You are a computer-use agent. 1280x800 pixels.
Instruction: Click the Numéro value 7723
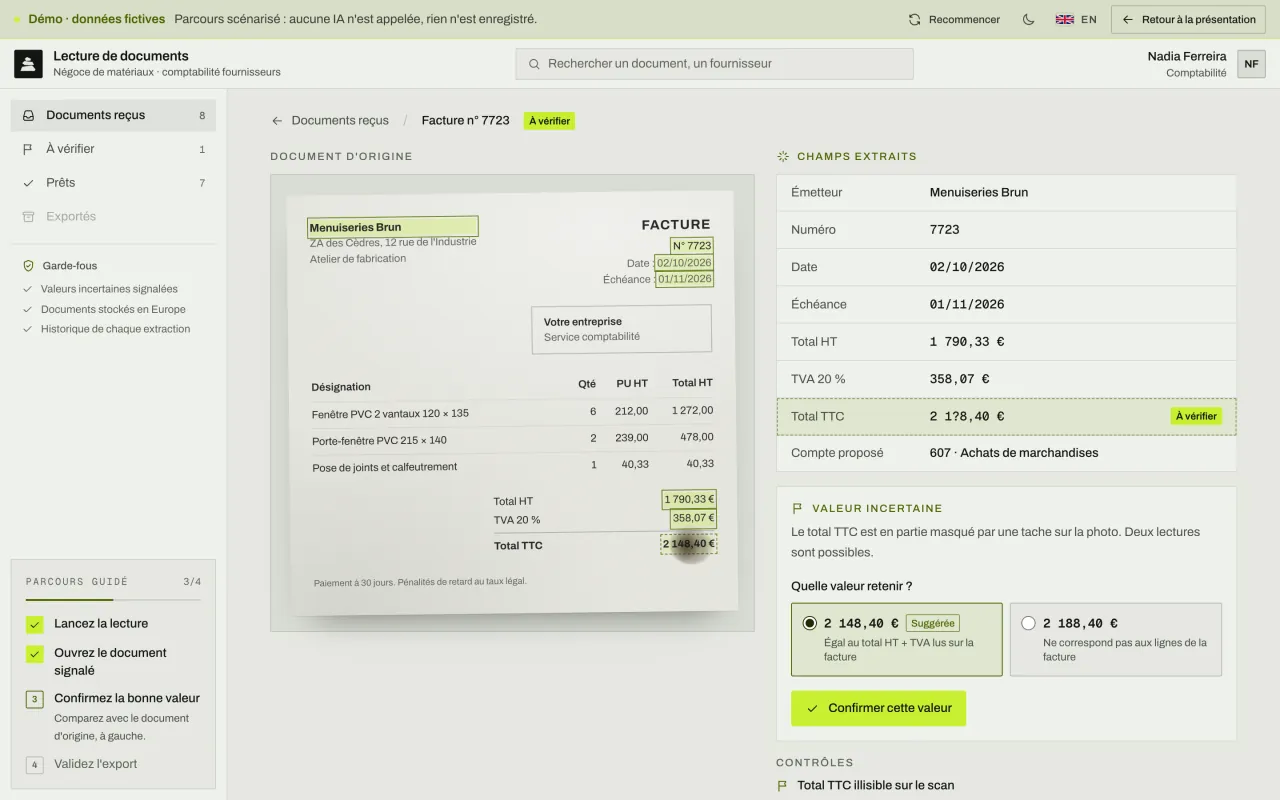click(944, 230)
